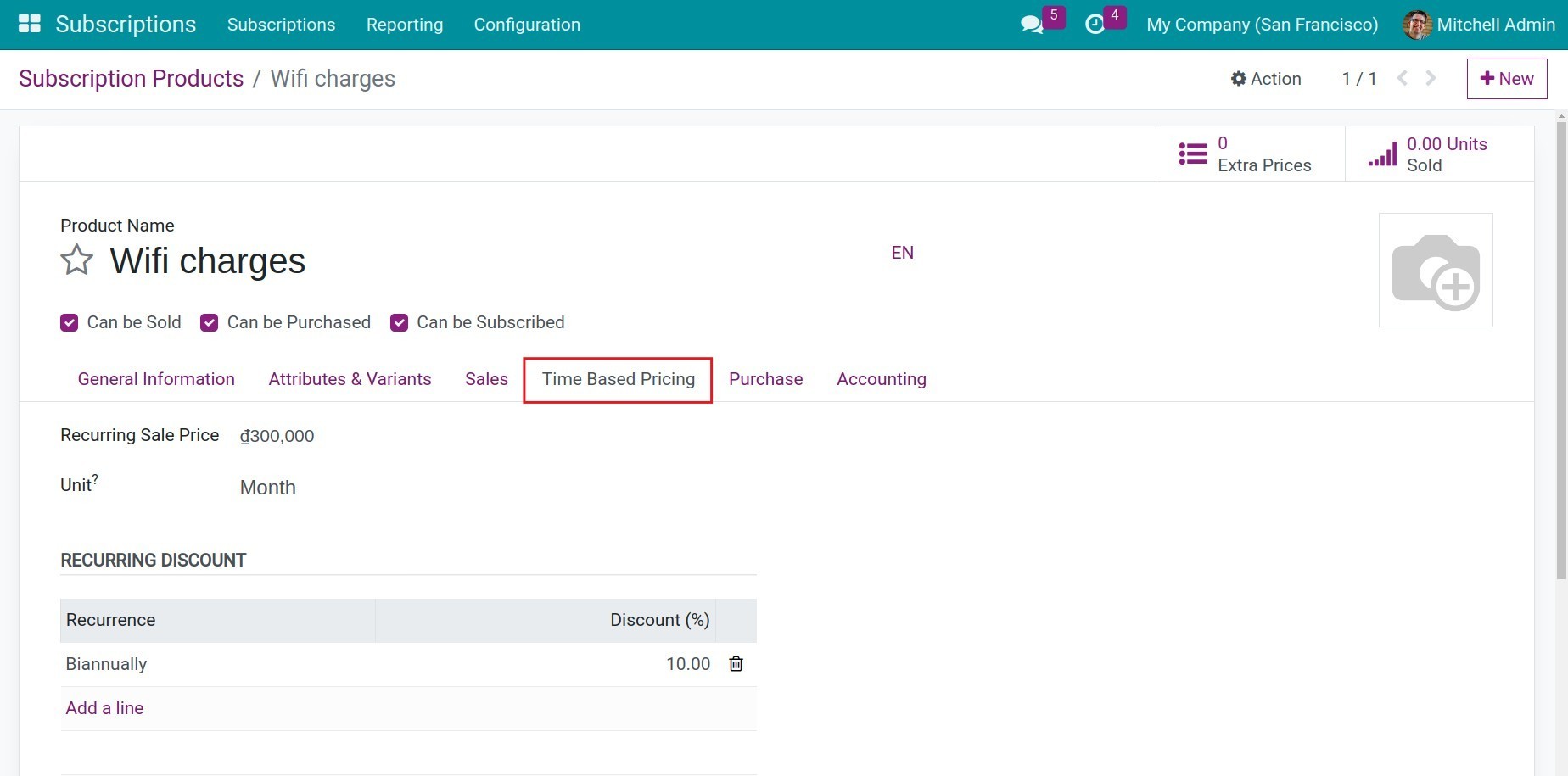This screenshot has width=1568, height=776.
Task: Open the chat messages icon
Action: coord(1032,25)
